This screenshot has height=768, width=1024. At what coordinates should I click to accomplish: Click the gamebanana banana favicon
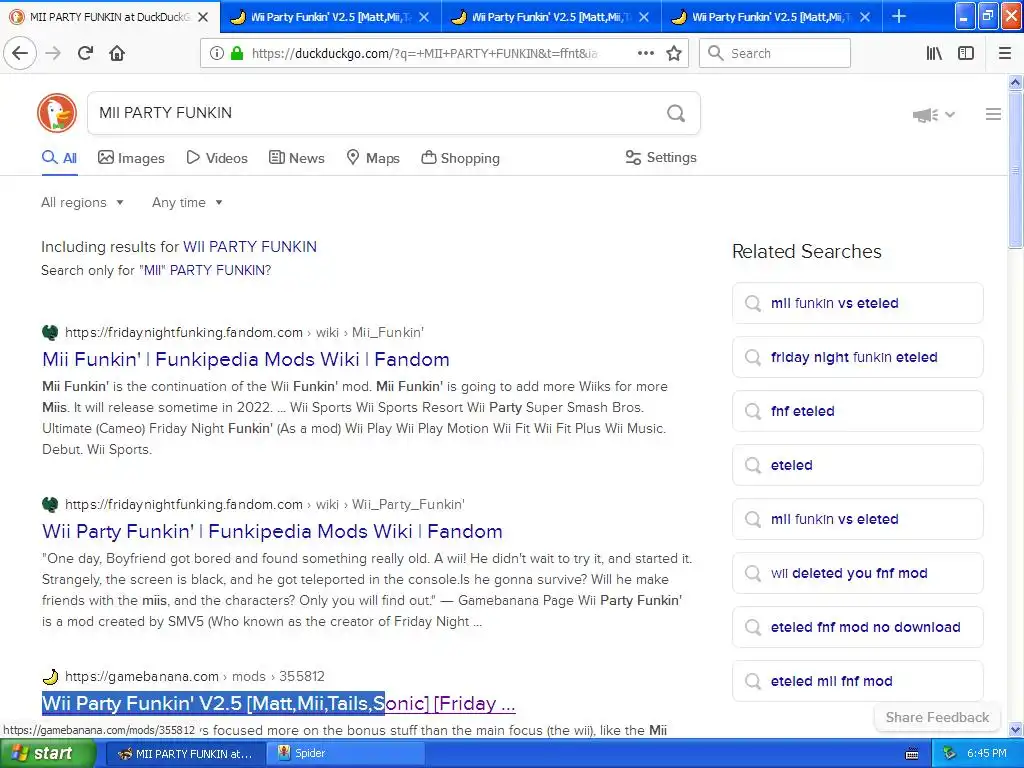click(x=50, y=677)
